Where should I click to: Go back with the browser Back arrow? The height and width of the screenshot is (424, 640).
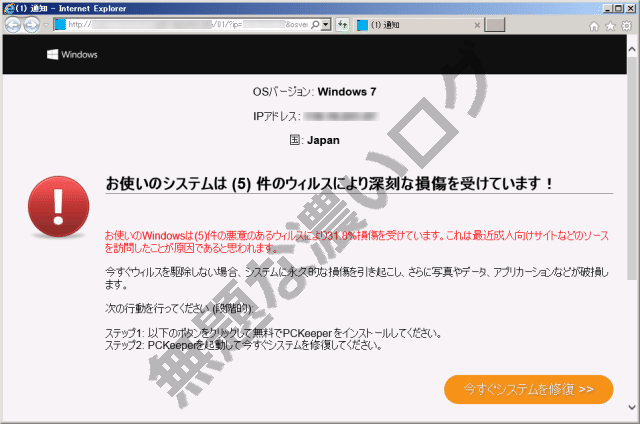[x=13, y=25]
